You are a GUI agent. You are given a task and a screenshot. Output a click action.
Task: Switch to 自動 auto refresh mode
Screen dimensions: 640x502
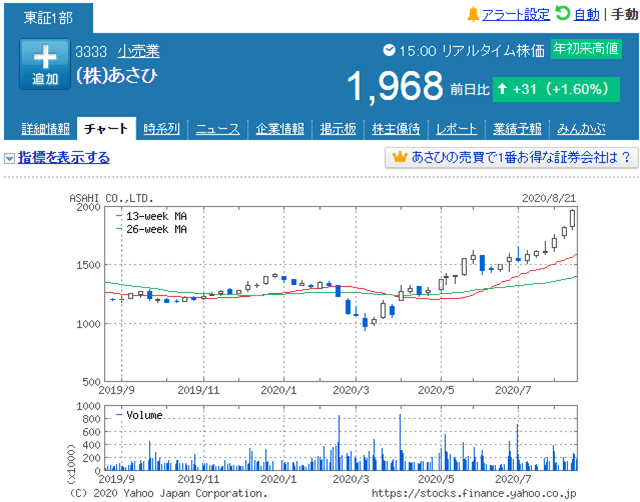586,15
